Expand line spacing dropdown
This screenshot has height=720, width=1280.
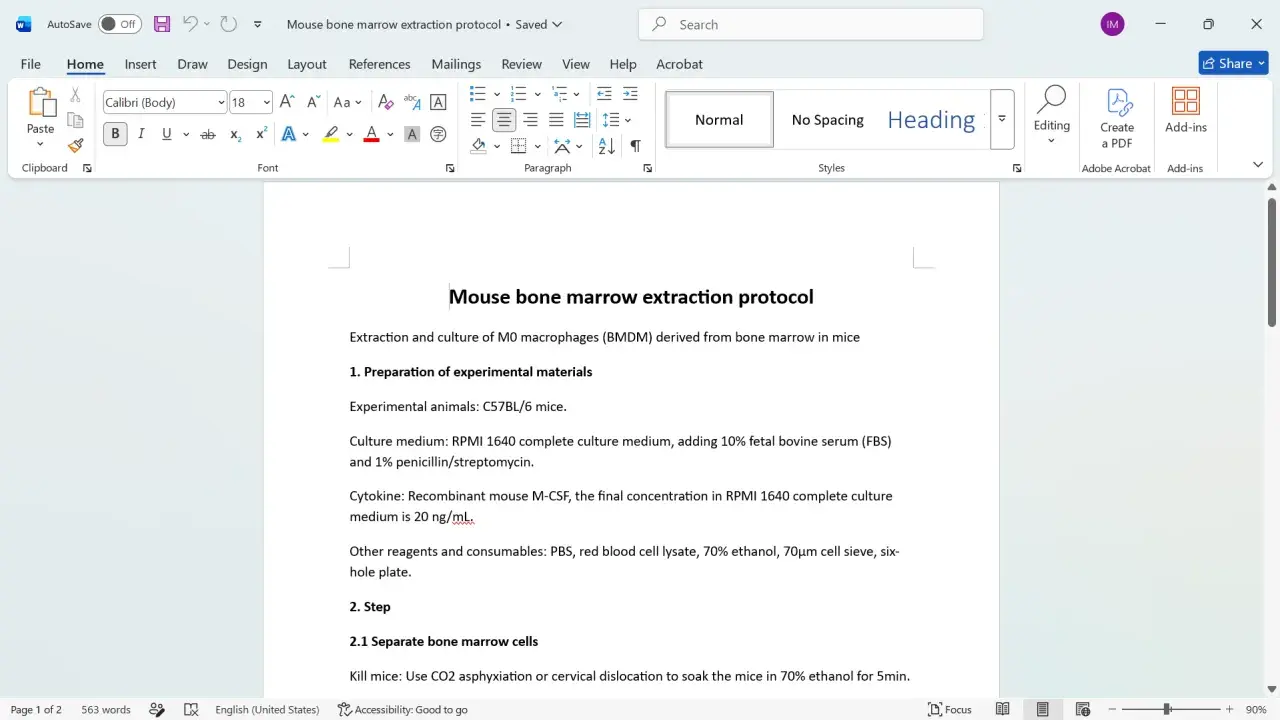(627, 120)
